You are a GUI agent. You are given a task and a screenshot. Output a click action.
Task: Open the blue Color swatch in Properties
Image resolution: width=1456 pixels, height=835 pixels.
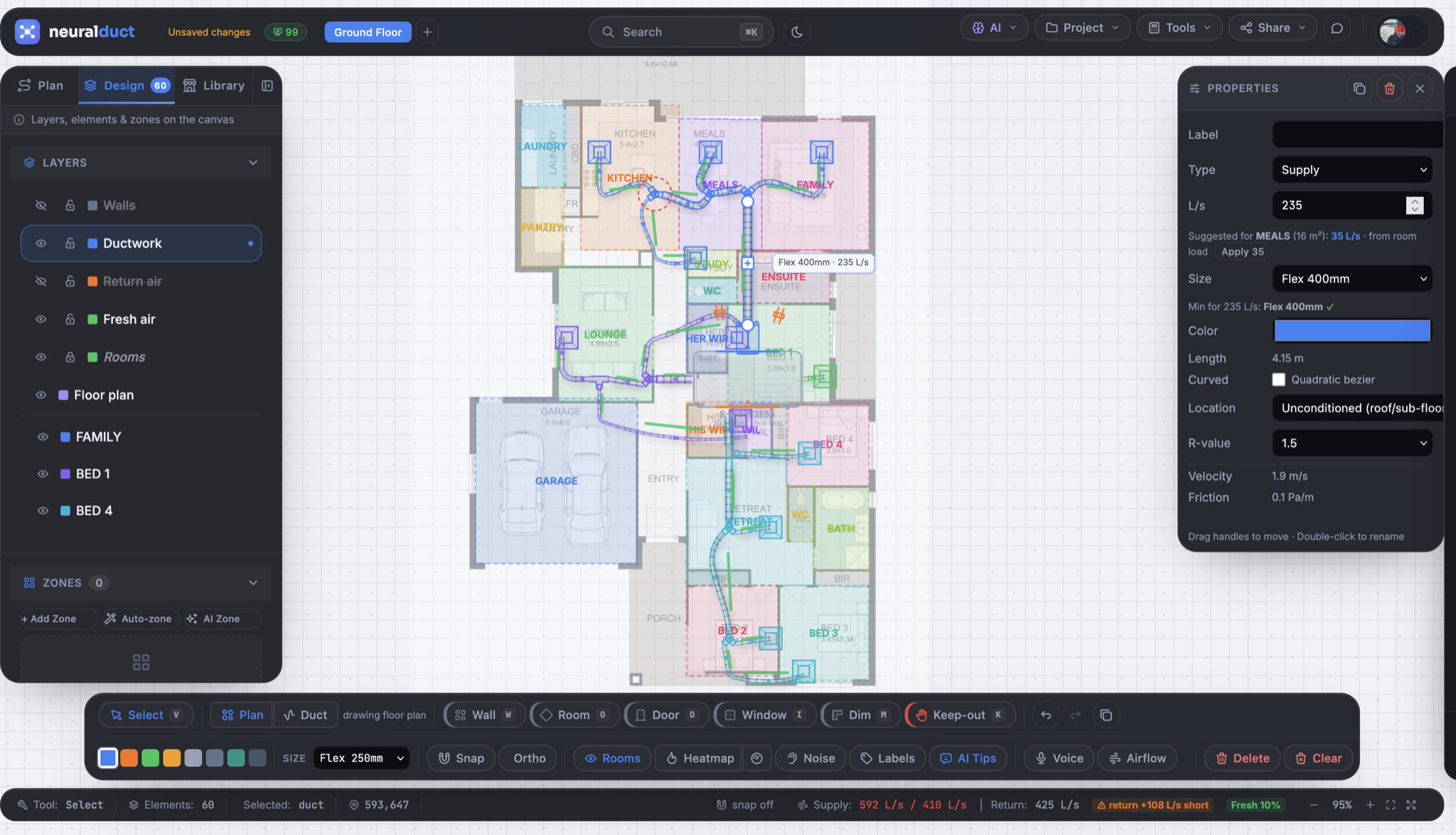coord(1352,331)
